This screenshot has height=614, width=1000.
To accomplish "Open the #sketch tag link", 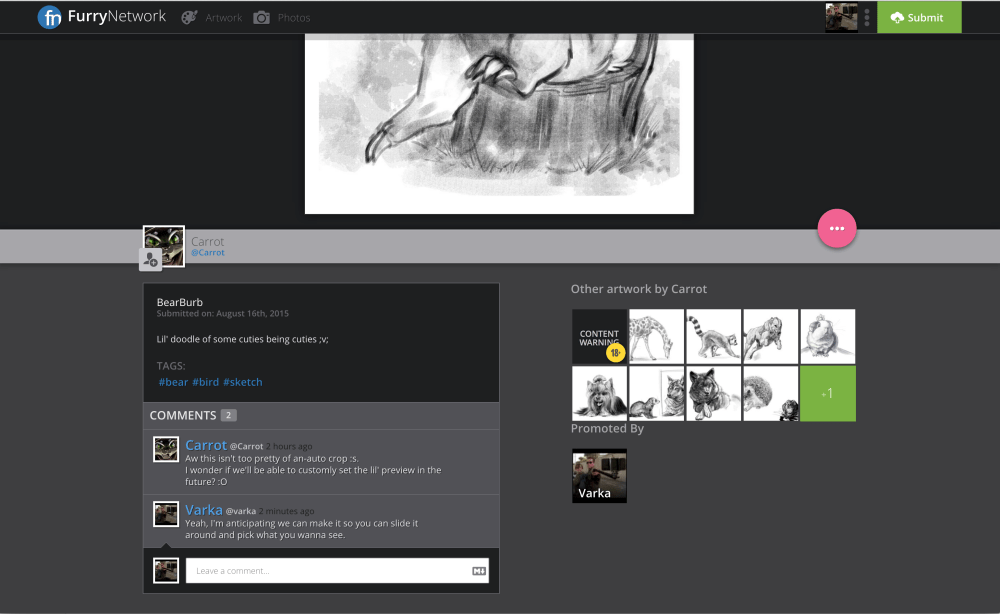I will (243, 381).
